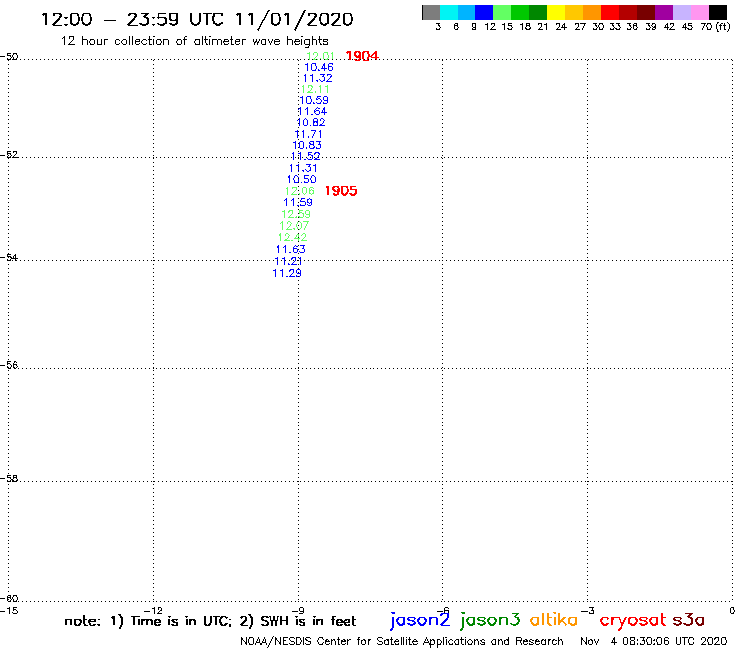Click the red timestamp label 1905
The image size is (740, 650).
[341, 191]
